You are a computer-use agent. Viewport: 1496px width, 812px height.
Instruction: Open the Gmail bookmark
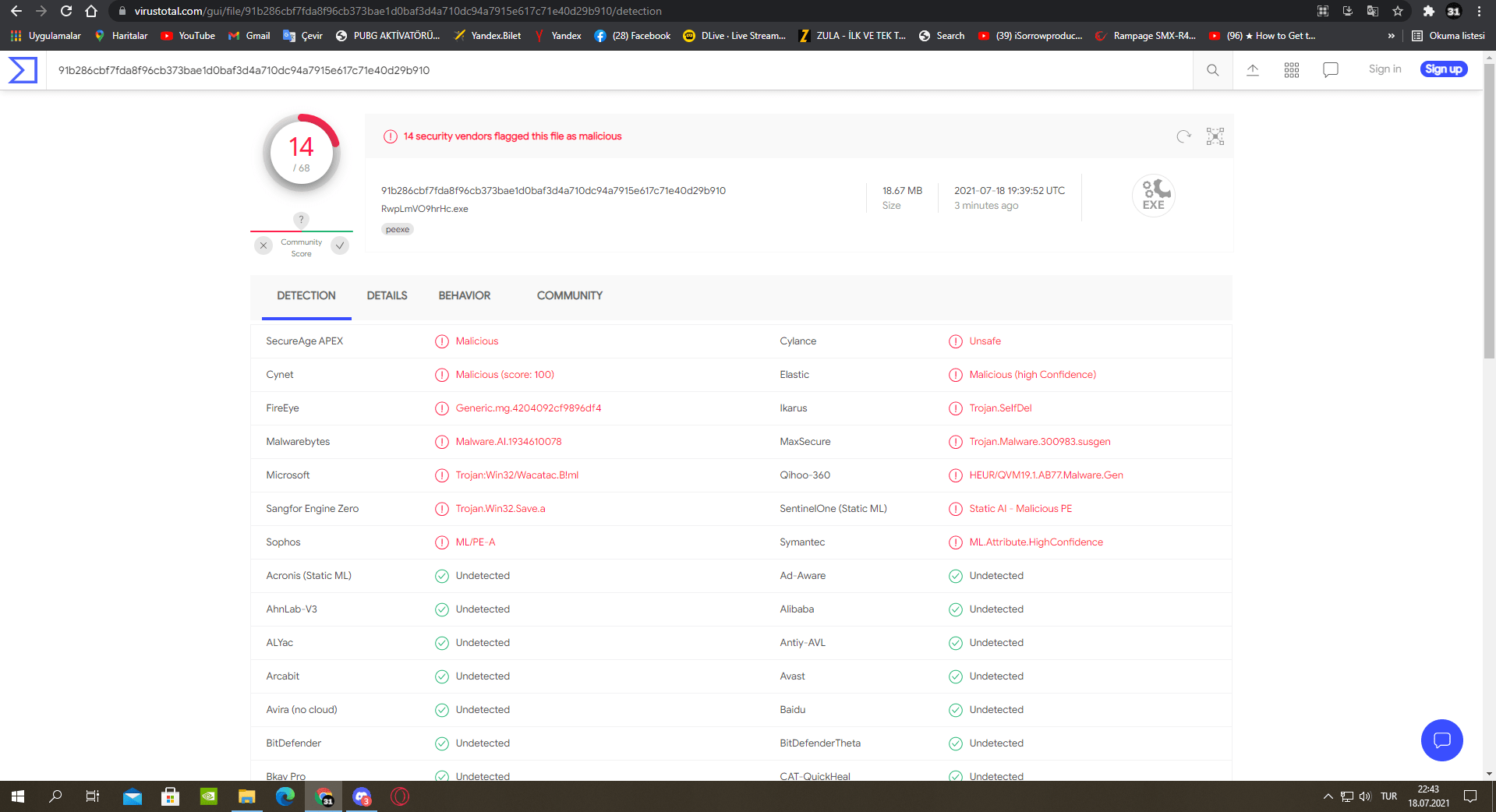point(249,36)
